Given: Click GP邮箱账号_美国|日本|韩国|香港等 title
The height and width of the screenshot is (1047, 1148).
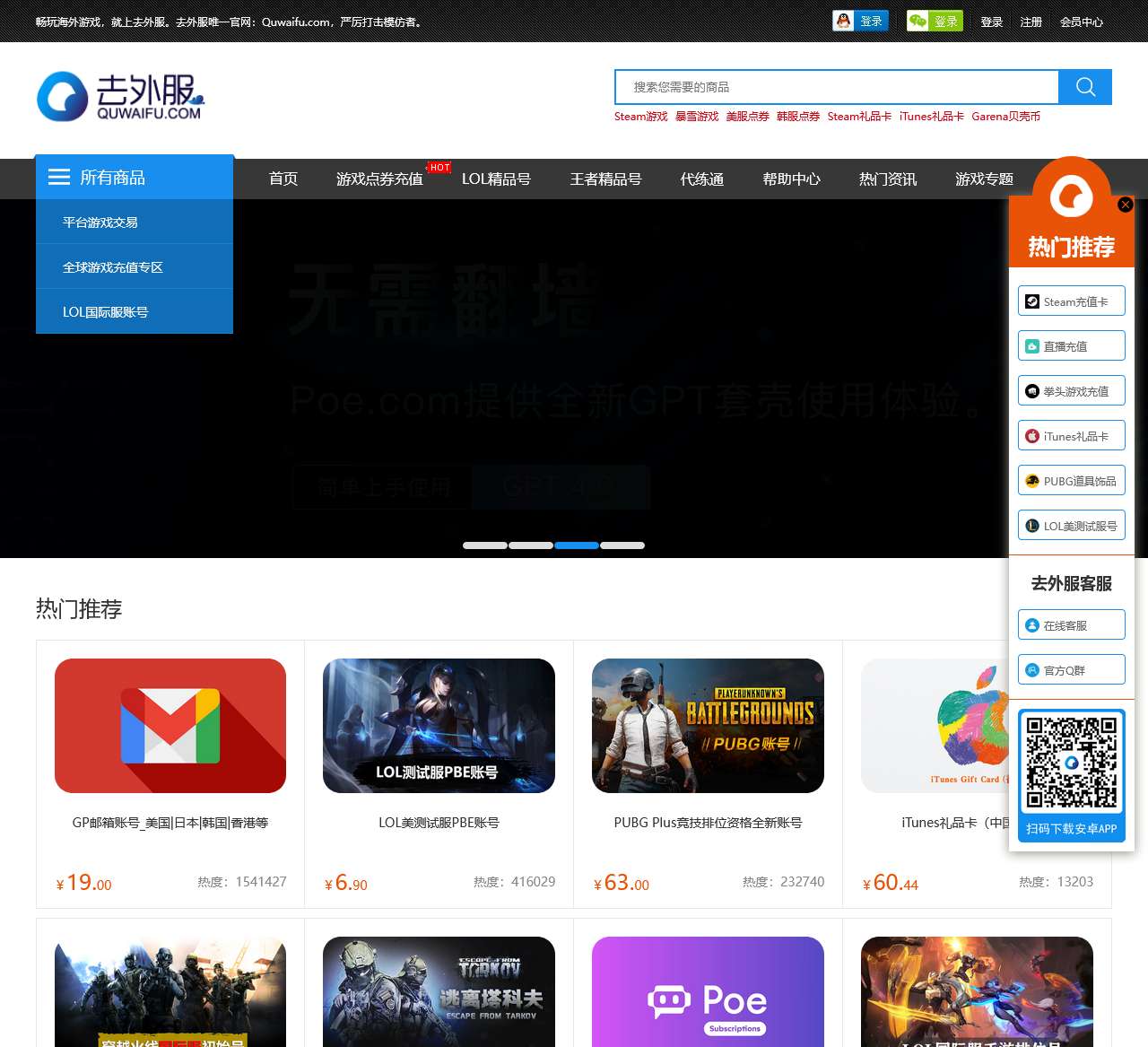Looking at the screenshot, I should 170,823.
